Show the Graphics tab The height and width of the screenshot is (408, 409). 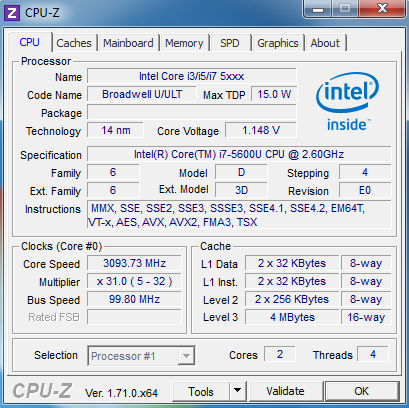tap(278, 43)
